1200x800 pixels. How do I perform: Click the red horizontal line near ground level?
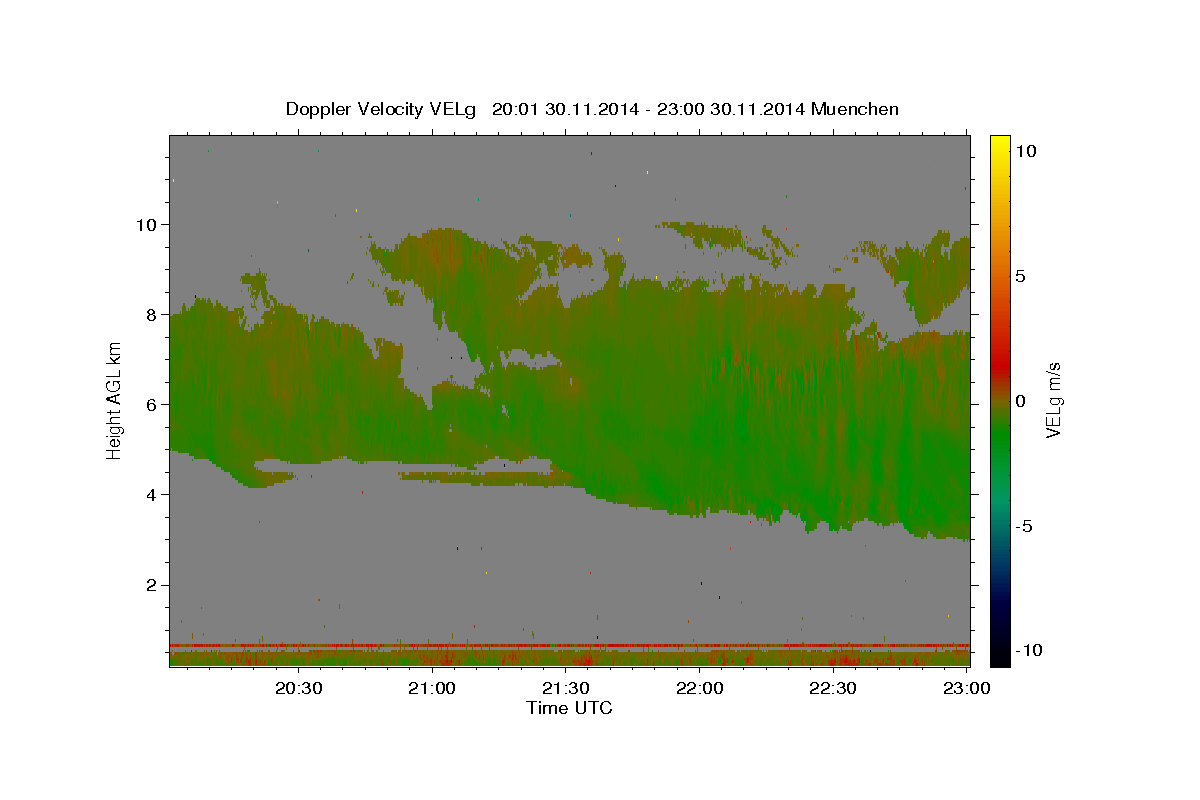tap(569, 645)
